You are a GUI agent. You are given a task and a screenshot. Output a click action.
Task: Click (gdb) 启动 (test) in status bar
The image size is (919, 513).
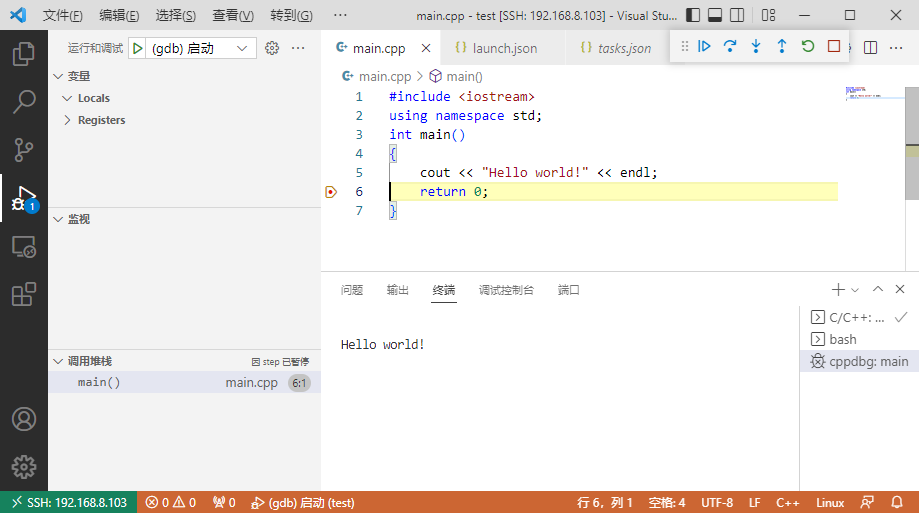coord(303,502)
